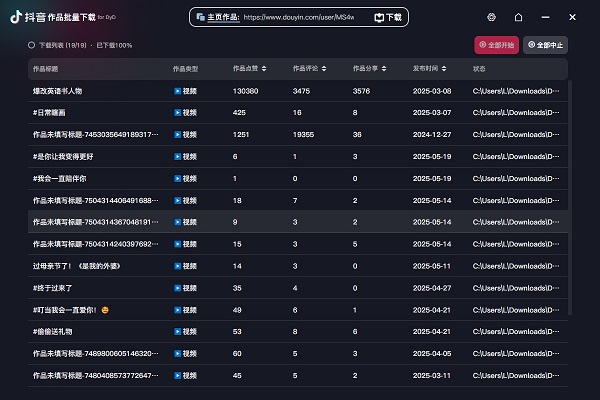Click video icon in 7504314367048191 row

pos(178,222)
